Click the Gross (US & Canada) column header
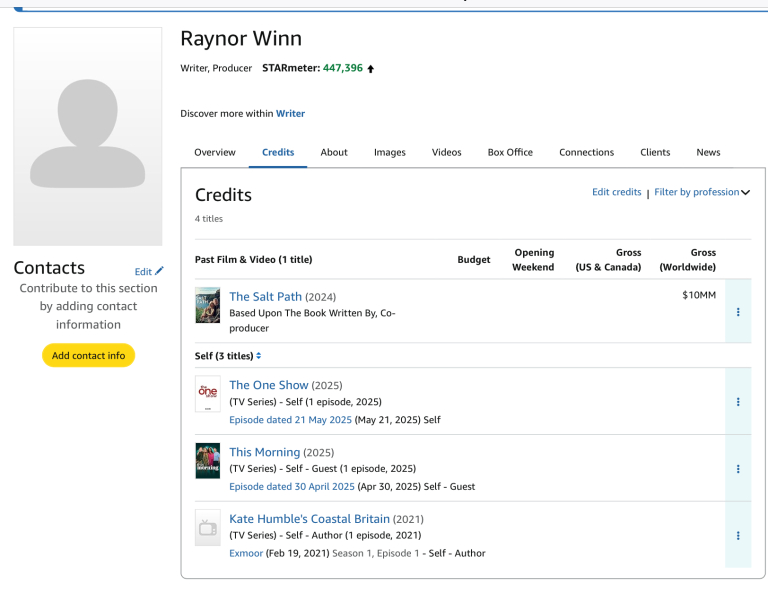Image resolution: width=768 pixels, height=600 pixels. pyautogui.click(x=608, y=260)
